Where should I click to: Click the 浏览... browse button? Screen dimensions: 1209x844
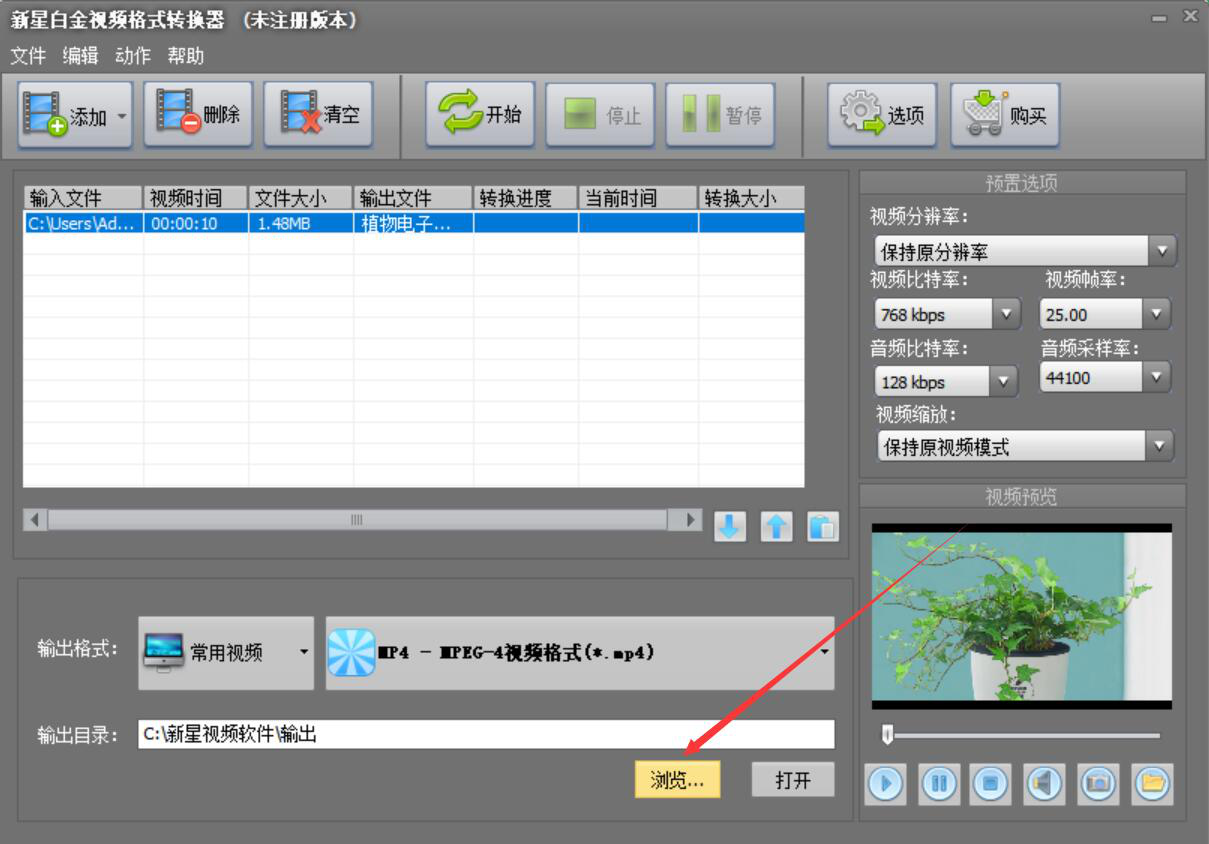coord(677,780)
